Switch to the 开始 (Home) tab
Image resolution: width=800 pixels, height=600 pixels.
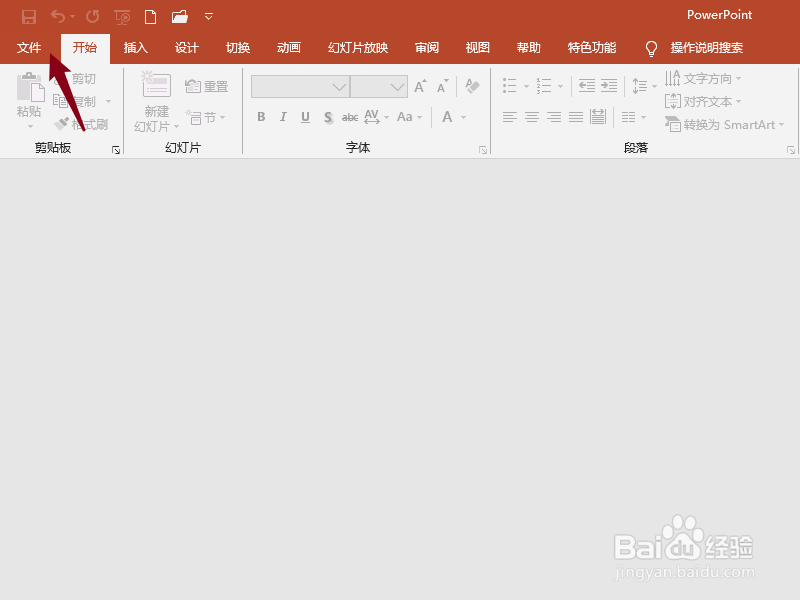click(x=85, y=48)
